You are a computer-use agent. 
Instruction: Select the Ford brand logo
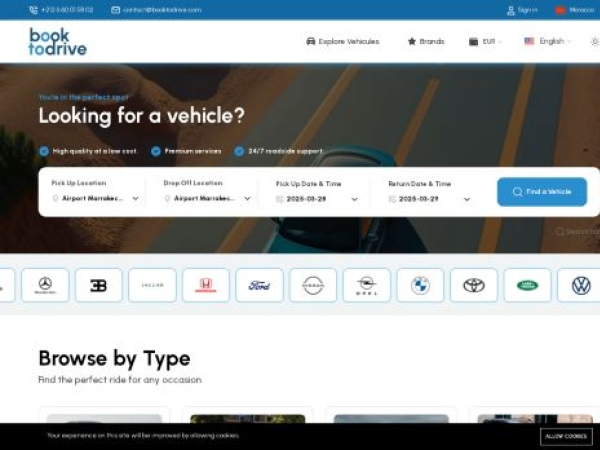tap(259, 285)
